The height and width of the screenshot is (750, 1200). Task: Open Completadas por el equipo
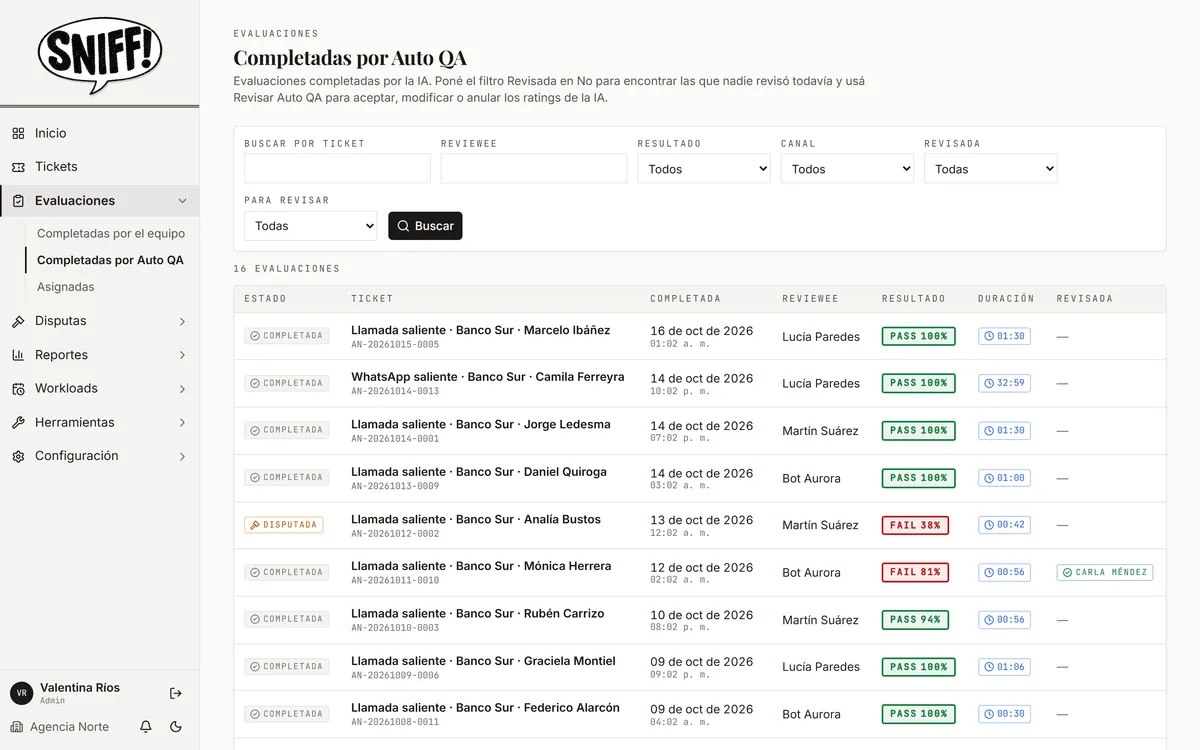[111, 233]
